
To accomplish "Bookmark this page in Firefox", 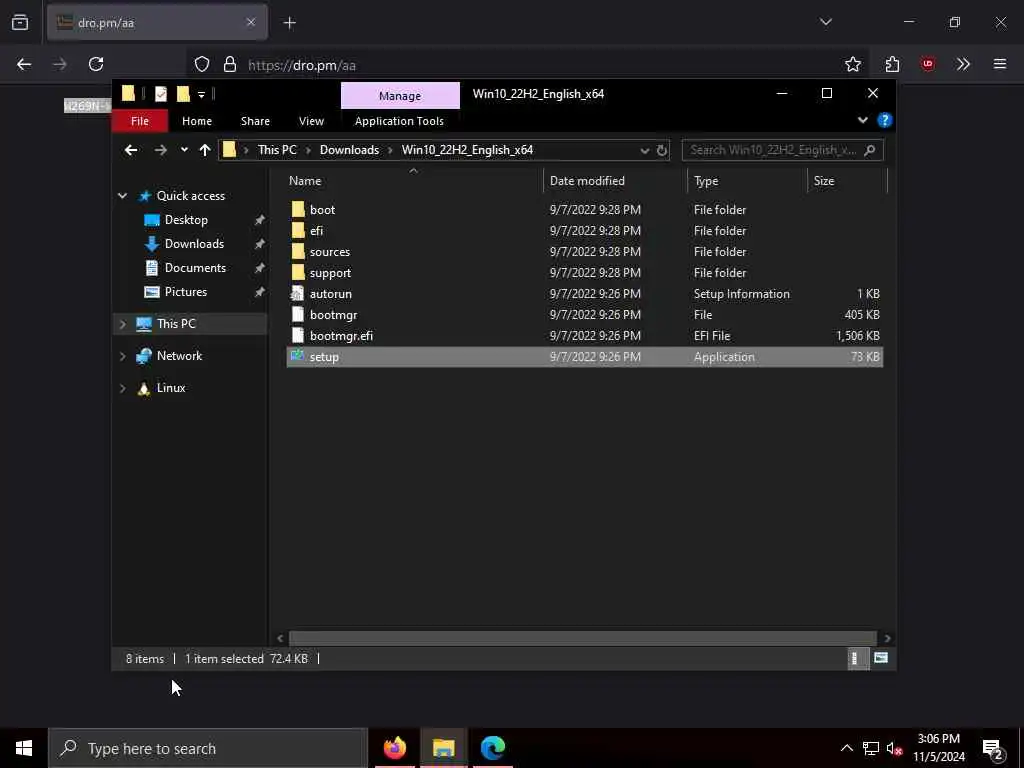I will click(x=852, y=64).
